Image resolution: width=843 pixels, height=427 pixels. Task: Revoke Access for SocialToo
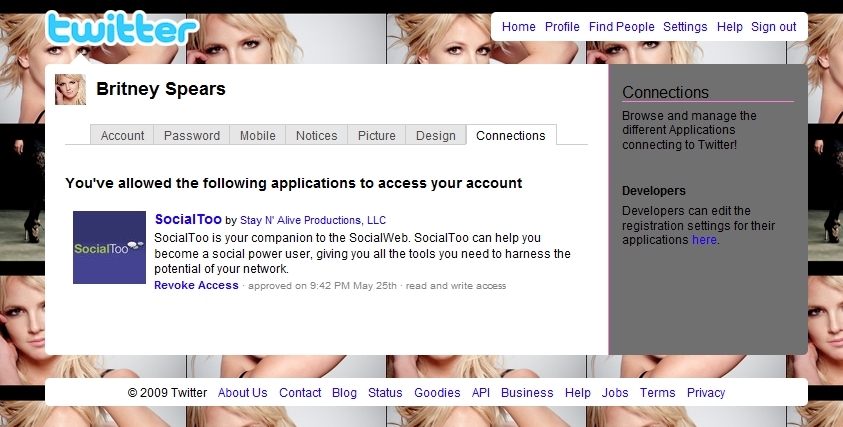click(196, 286)
